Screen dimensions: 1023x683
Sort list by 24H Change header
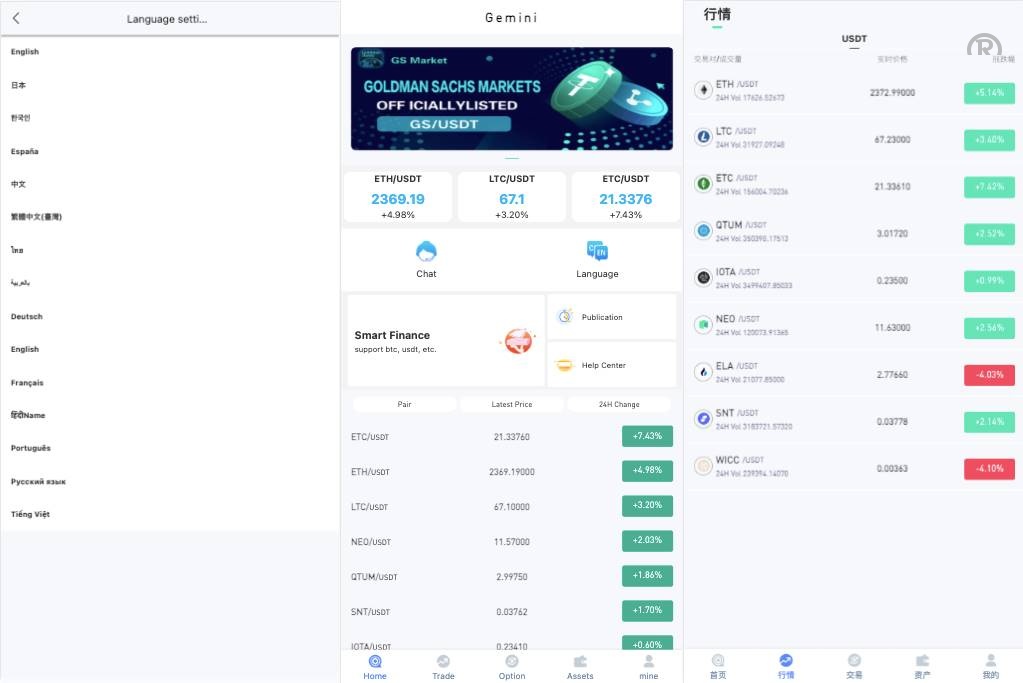pos(619,404)
